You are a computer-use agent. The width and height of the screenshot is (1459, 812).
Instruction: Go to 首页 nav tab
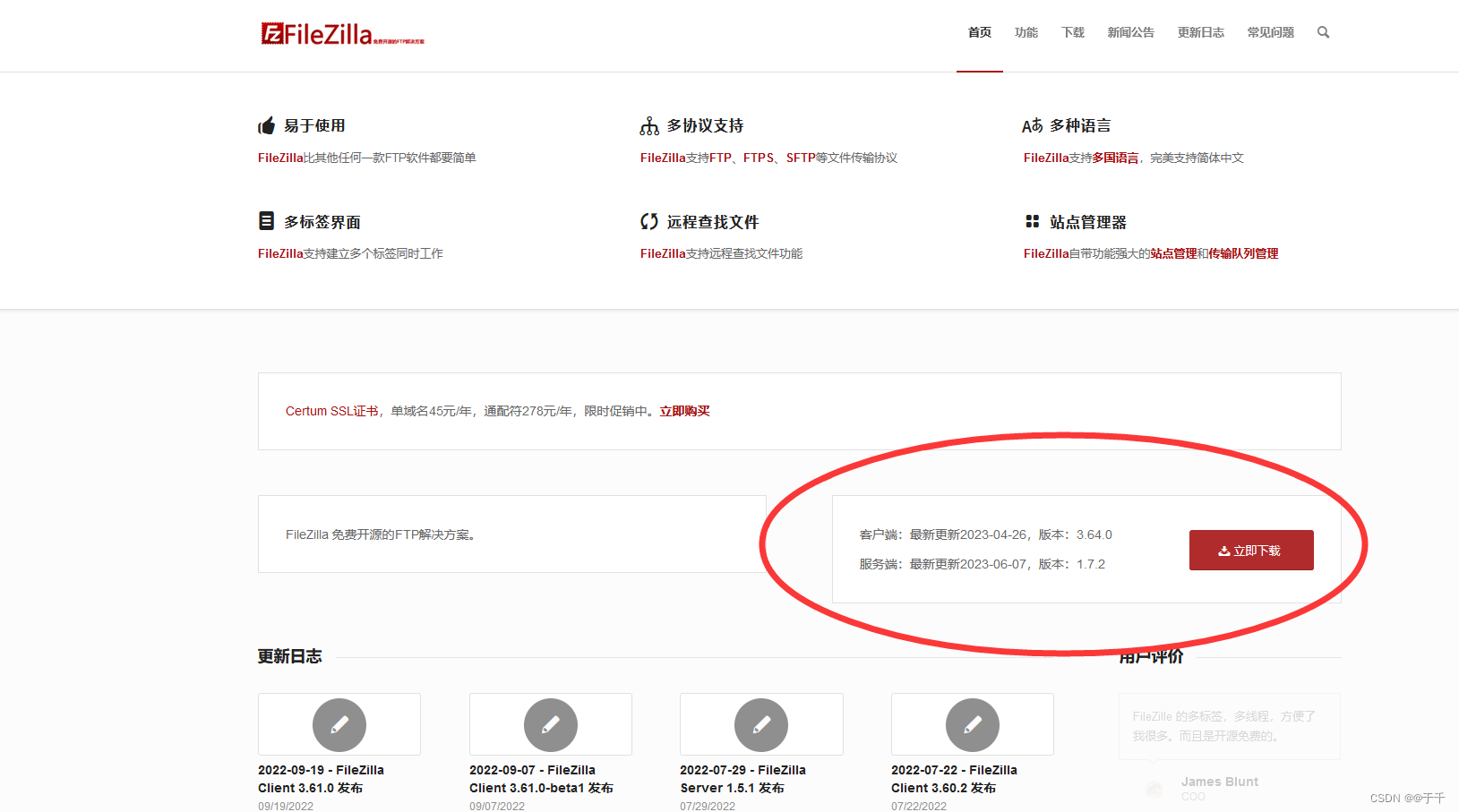(x=980, y=32)
